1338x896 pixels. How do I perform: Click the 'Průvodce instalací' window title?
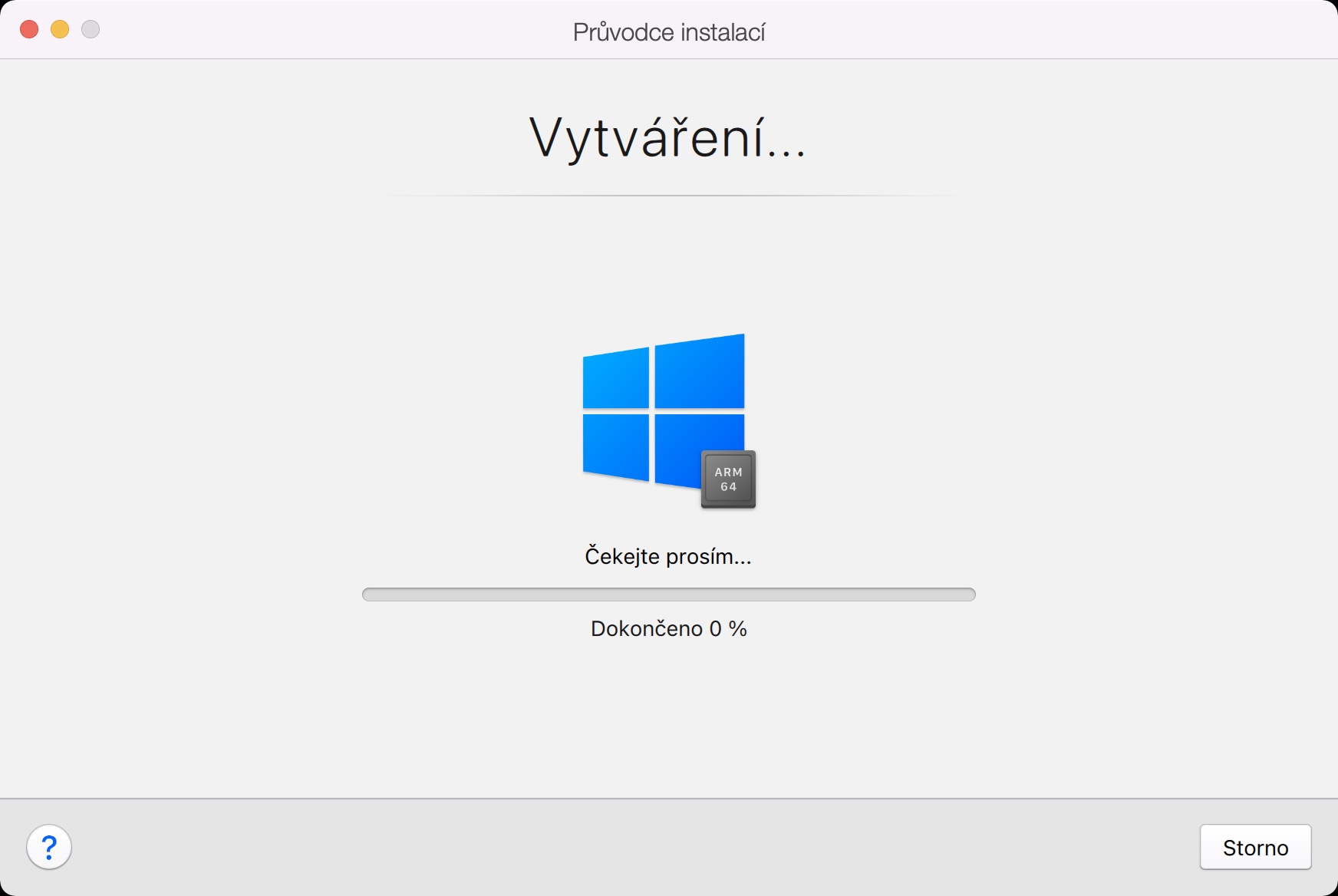669,32
